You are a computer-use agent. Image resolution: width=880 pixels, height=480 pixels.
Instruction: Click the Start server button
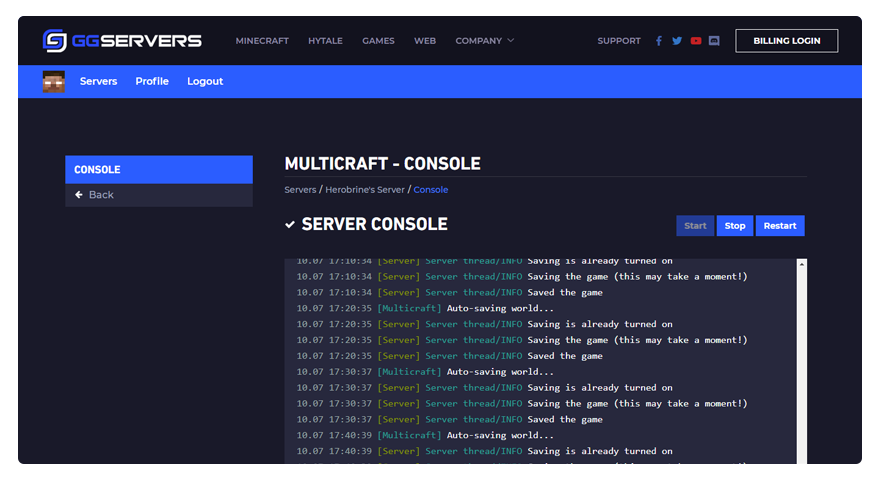point(695,226)
